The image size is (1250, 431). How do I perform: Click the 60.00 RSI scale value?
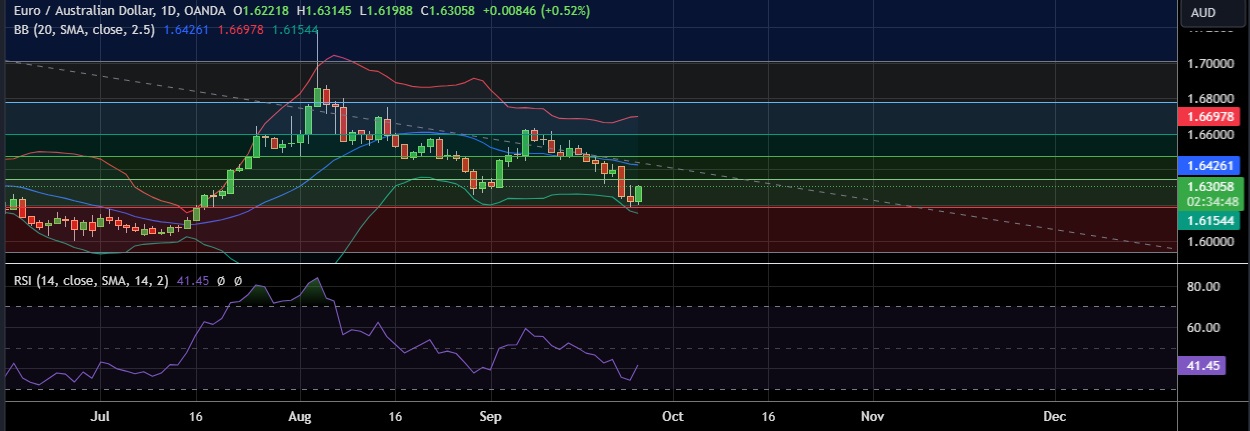(x=1204, y=327)
